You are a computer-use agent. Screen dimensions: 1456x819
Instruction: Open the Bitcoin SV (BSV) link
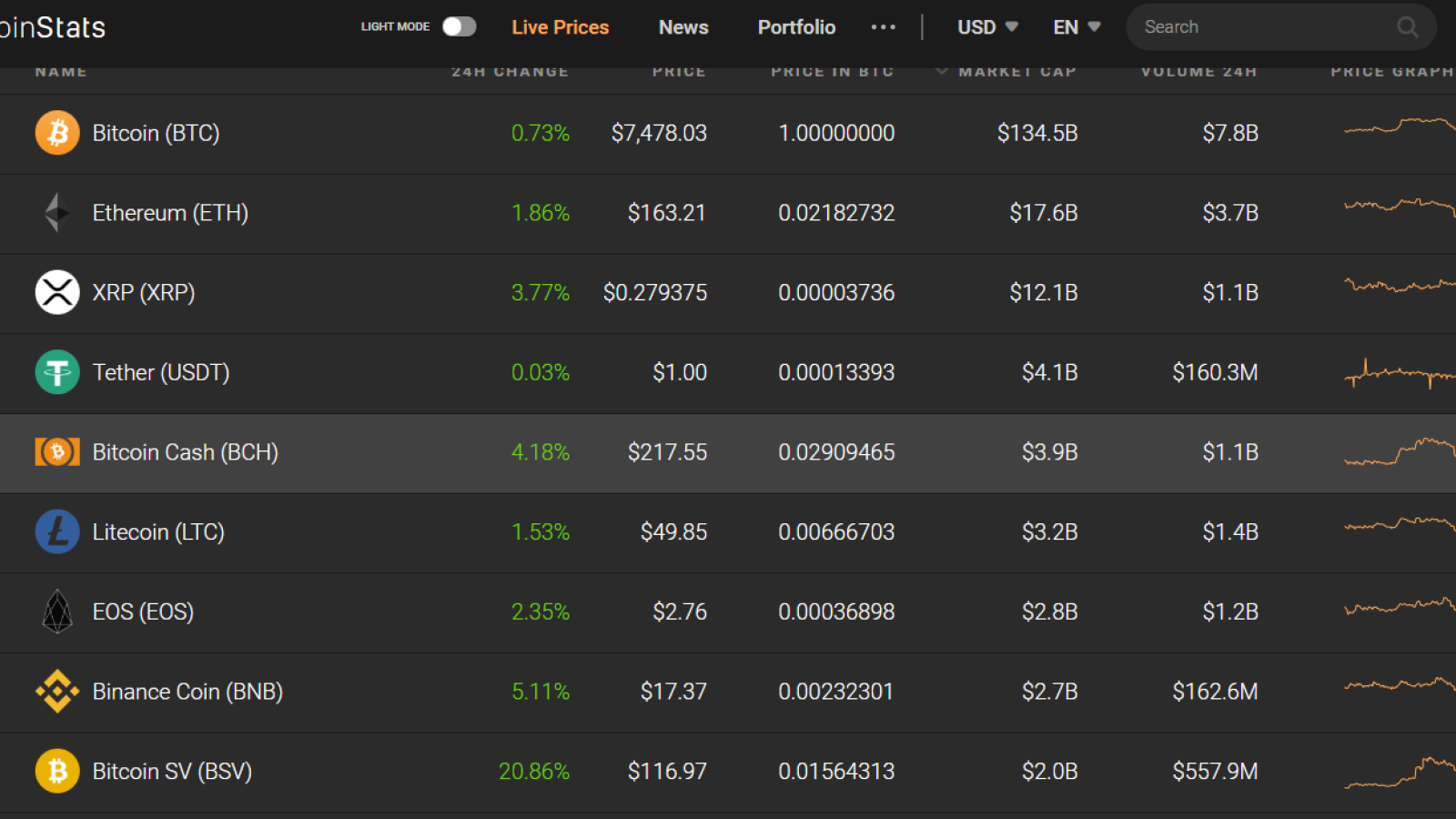coord(172,771)
